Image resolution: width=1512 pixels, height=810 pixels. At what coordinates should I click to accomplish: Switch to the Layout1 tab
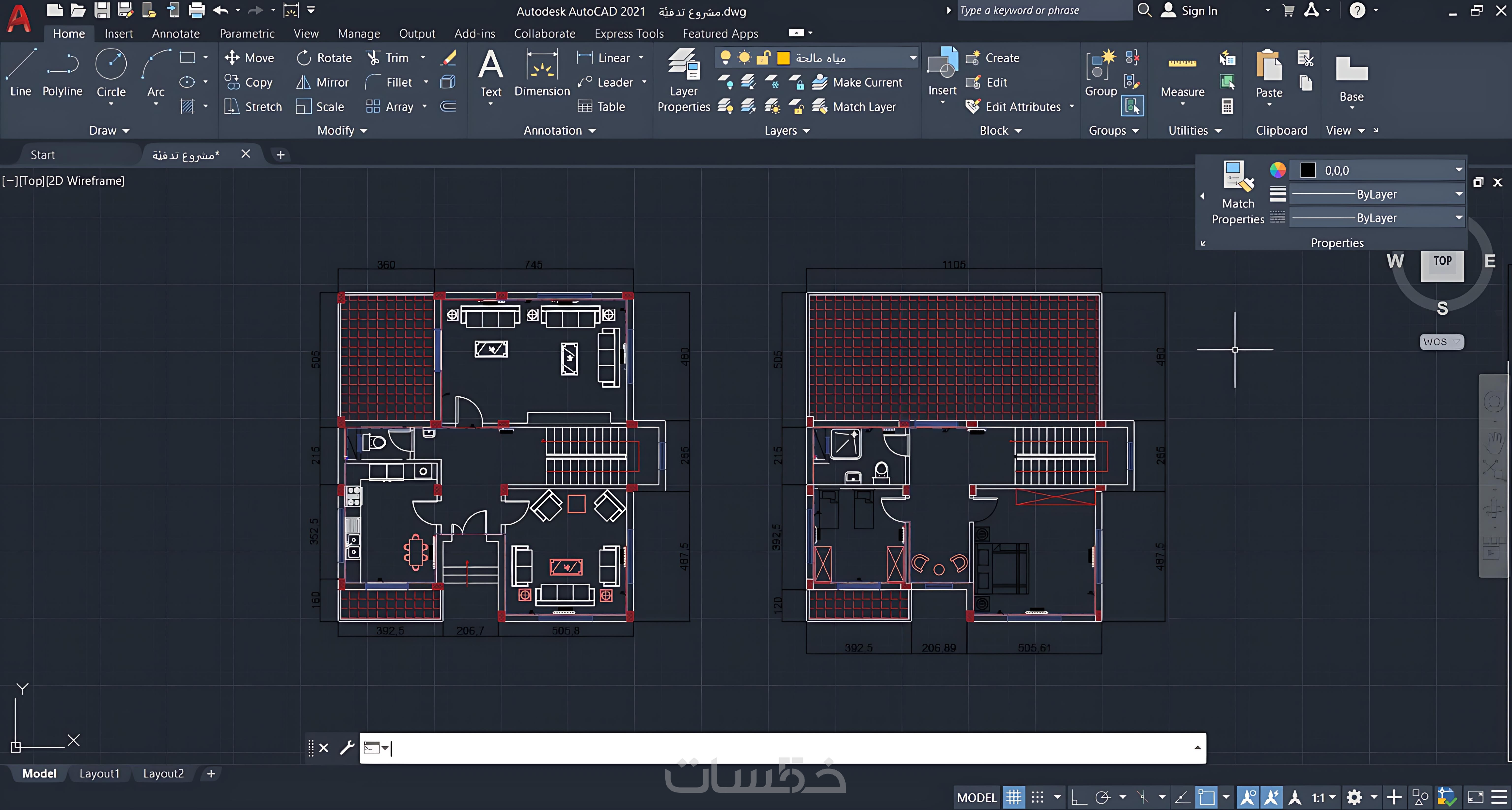pos(99,774)
